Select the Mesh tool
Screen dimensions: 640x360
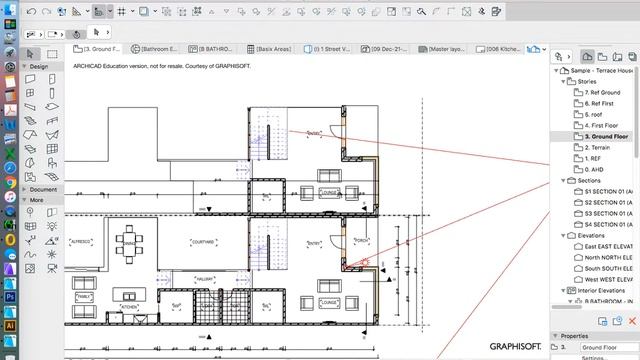click(52, 177)
